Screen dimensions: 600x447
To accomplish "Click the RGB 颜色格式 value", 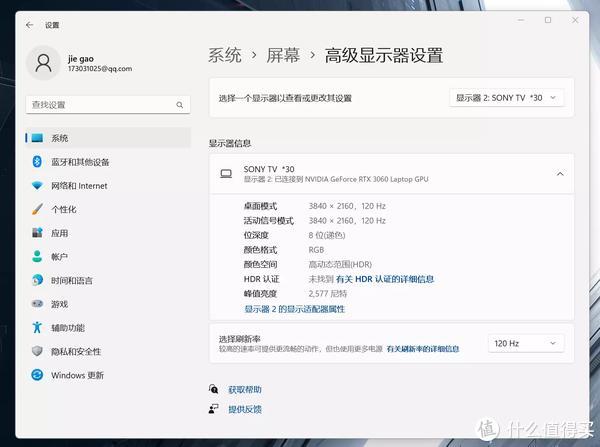I will click(x=316, y=250).
